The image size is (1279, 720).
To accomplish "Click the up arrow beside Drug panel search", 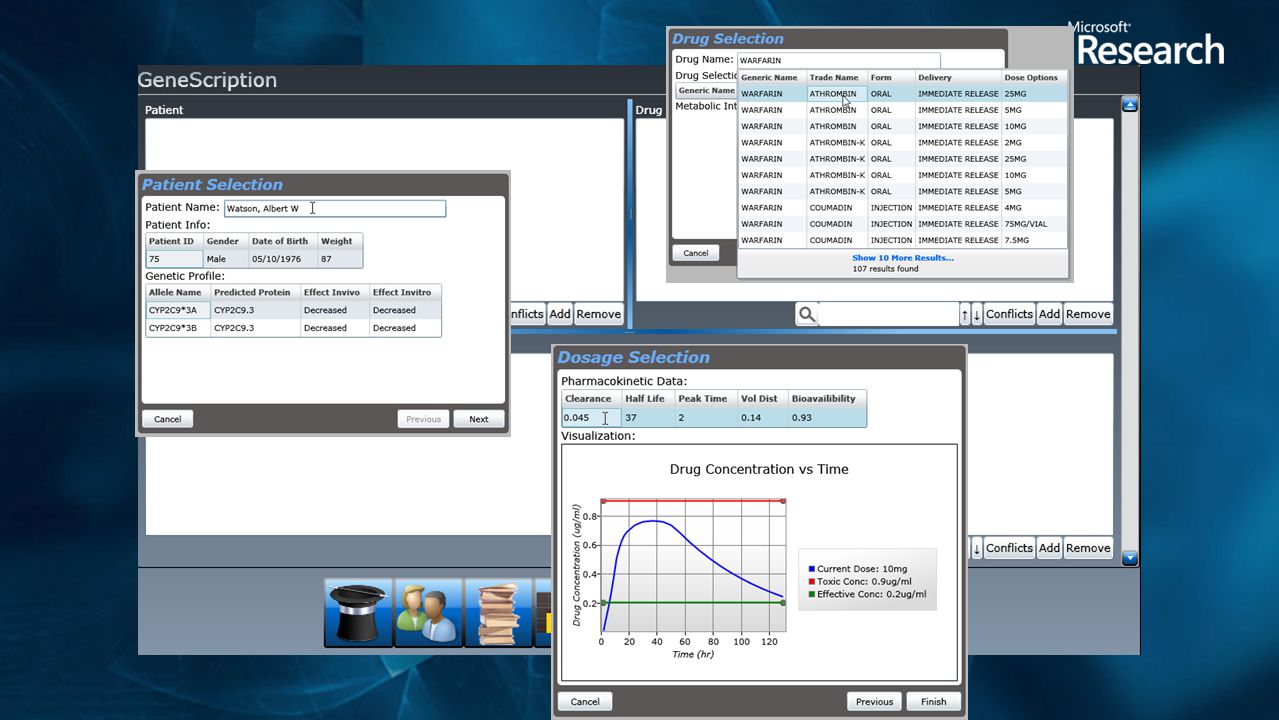I will click(965, 314).
